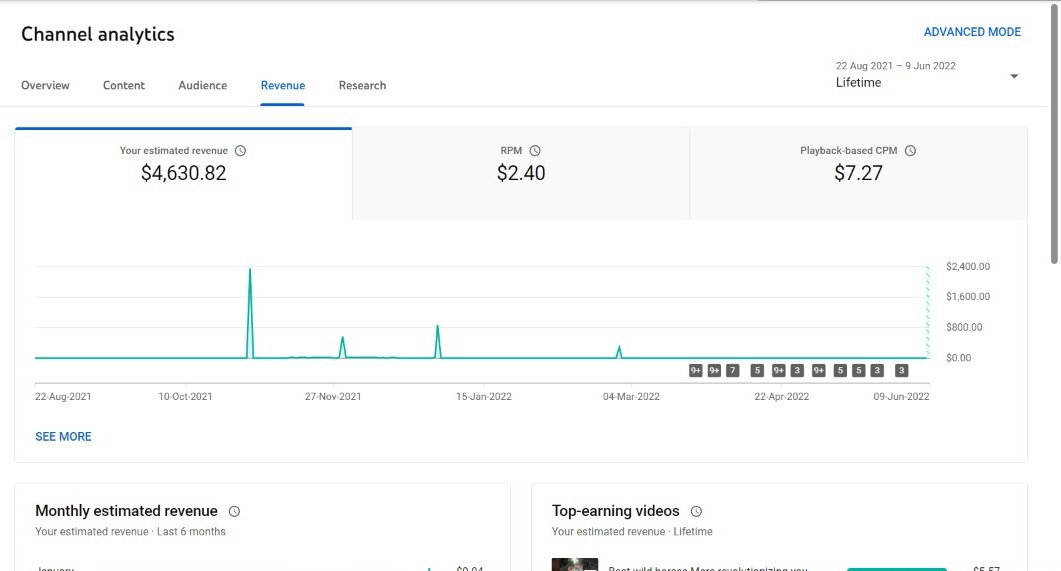The width and height of the screenshot is (1061, 571).
Task: Click the small chart spike near 04-Mar-2022
Action: pyautogui.click(x=618, y=352)
